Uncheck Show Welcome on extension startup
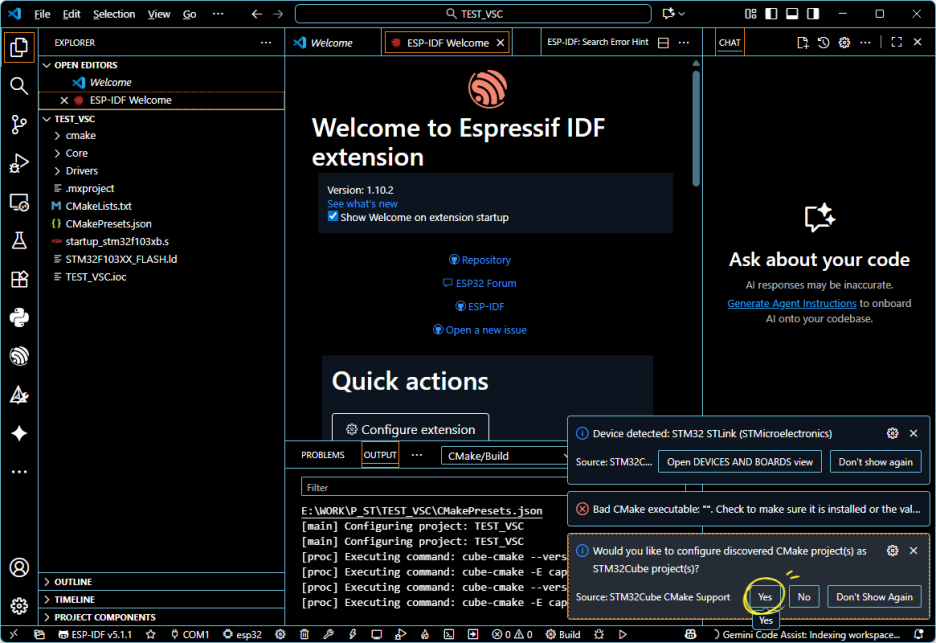 333,217
